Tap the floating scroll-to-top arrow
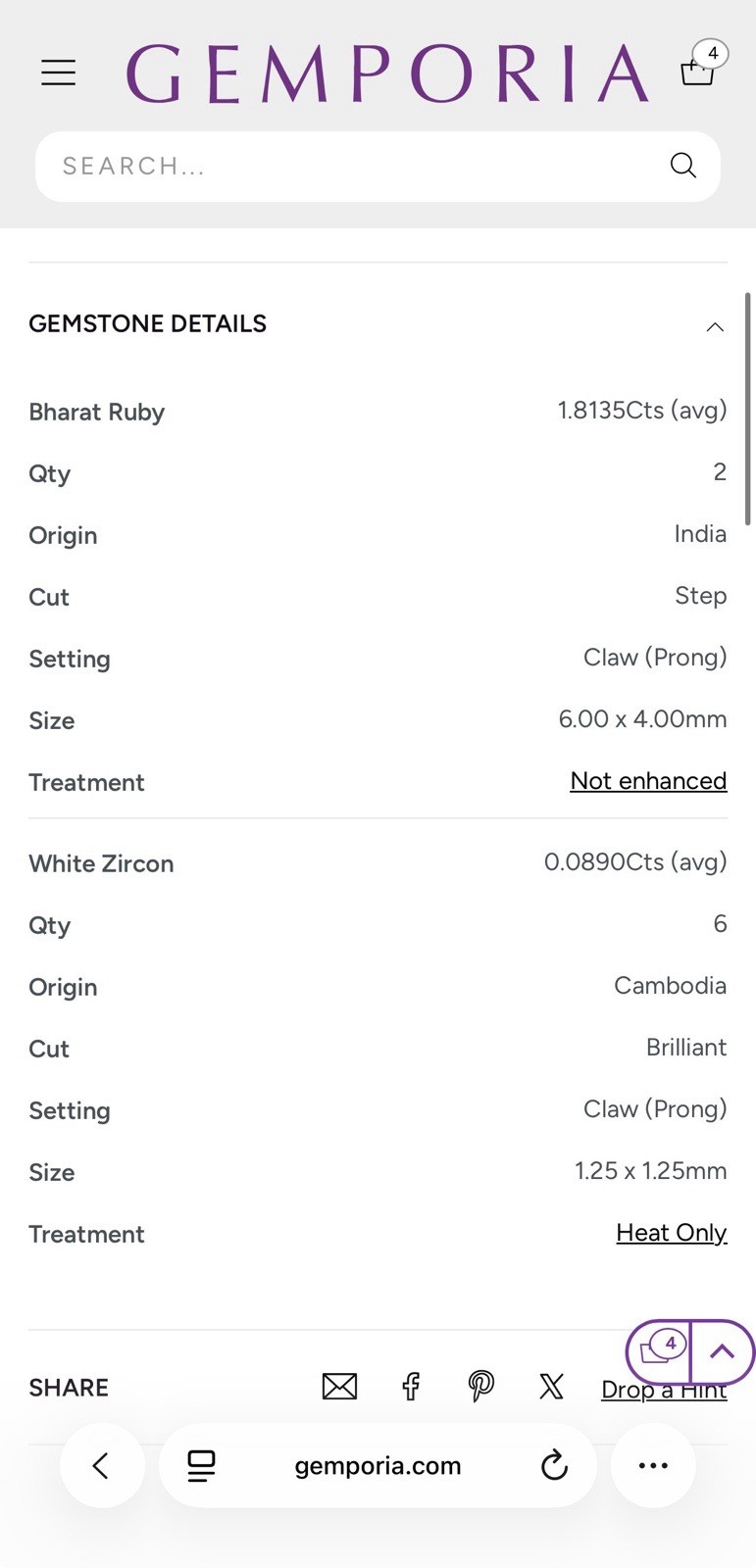The width and height of the screenshot is (756, 1568). tap(723, 1351)
